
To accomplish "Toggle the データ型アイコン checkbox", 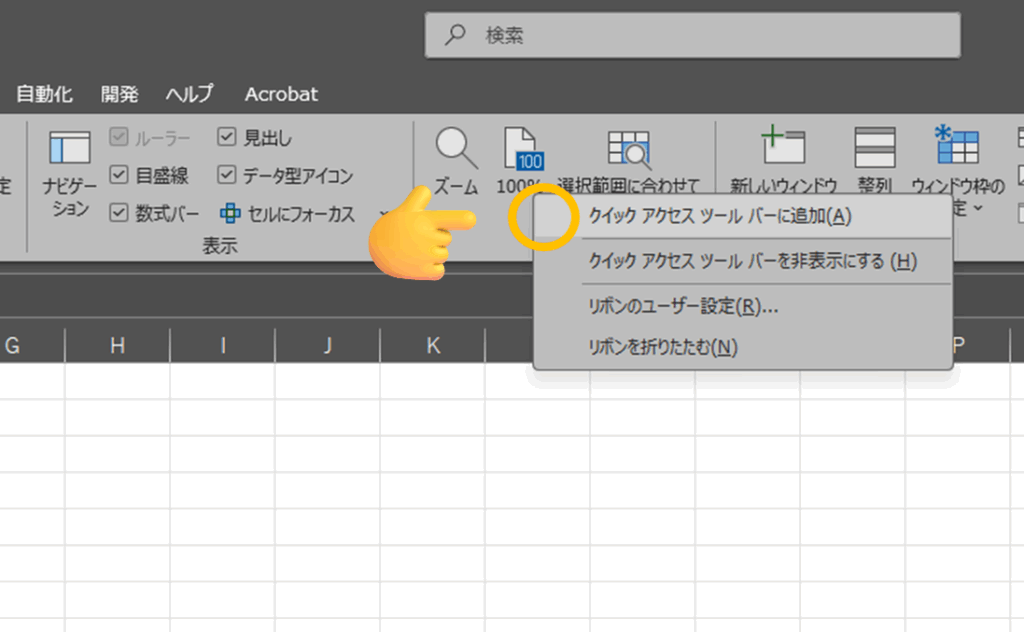I will [x=227, y=175].
